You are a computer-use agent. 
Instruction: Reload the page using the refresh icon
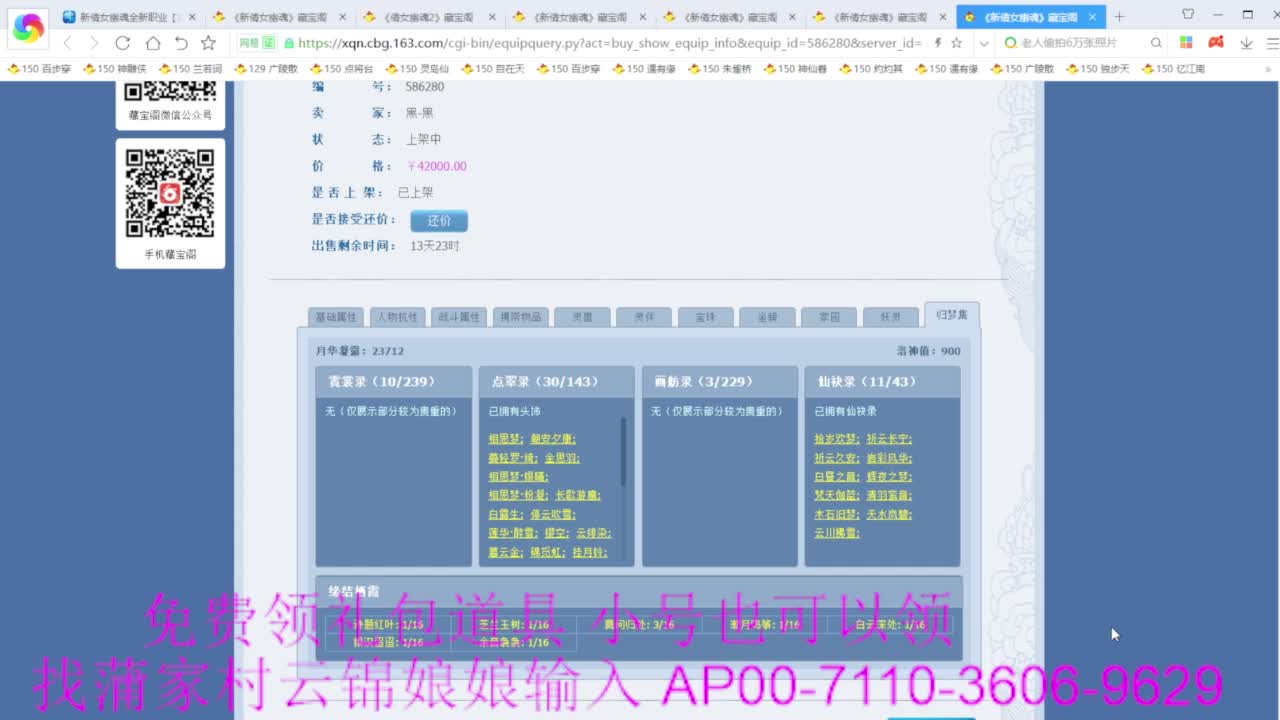[122, 45]
